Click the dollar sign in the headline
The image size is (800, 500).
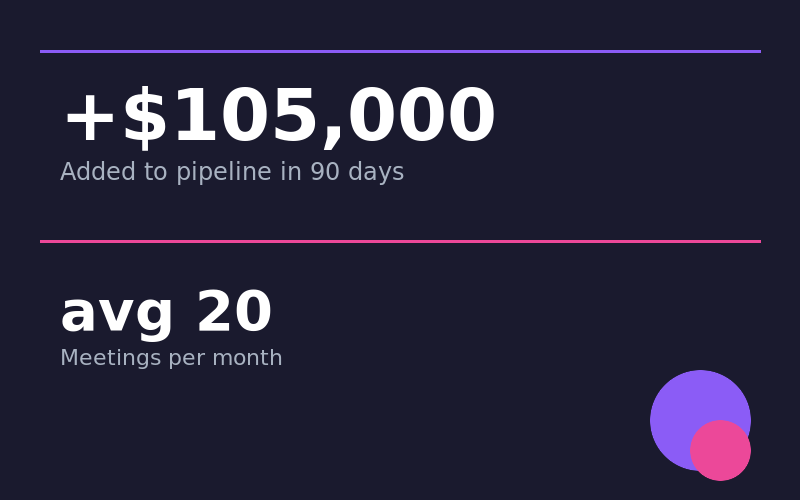click(x=145, y=119)
